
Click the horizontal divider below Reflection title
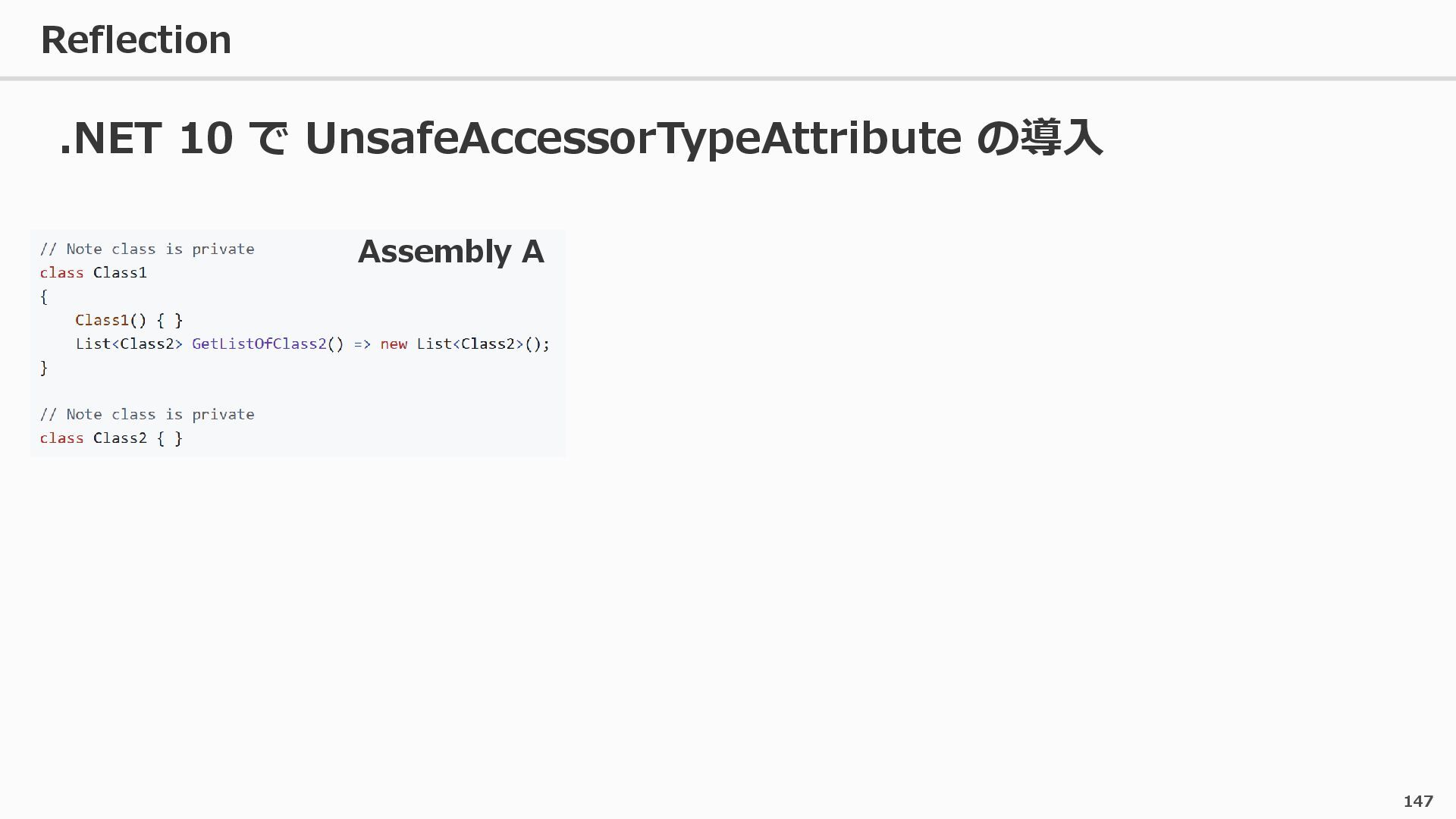[x=728, y=78]
